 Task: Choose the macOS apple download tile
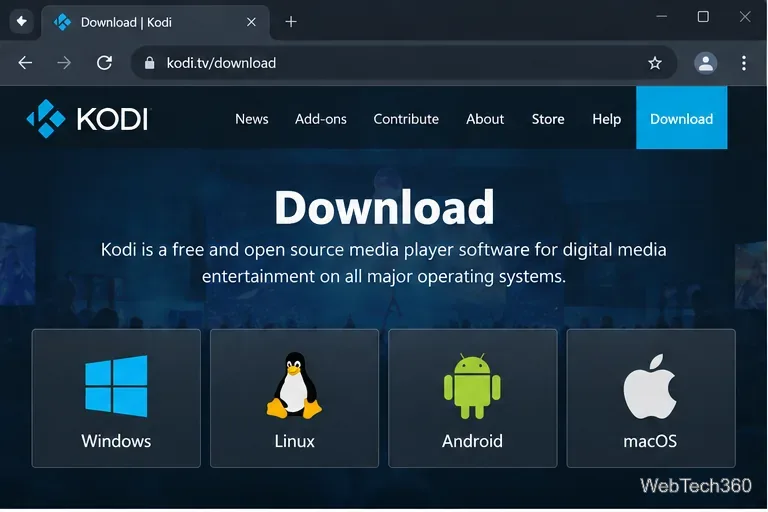[651, 398]
